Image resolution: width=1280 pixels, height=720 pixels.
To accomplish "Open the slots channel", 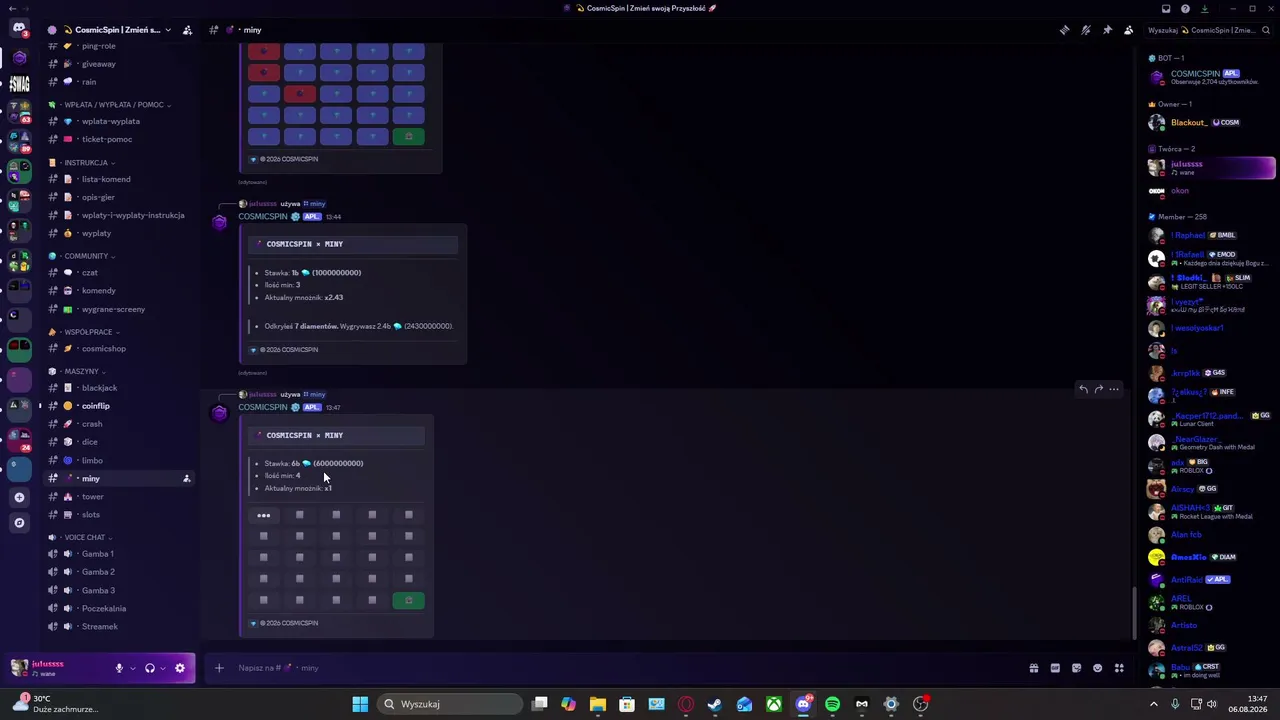I will point(120,515).
